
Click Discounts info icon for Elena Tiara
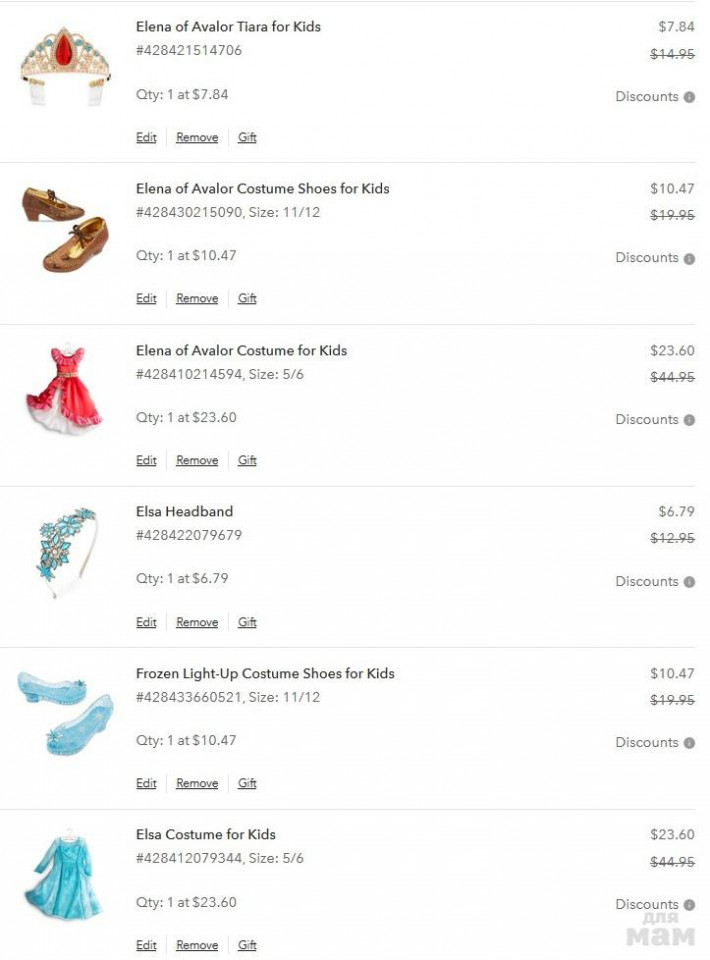tap(689, 97)
